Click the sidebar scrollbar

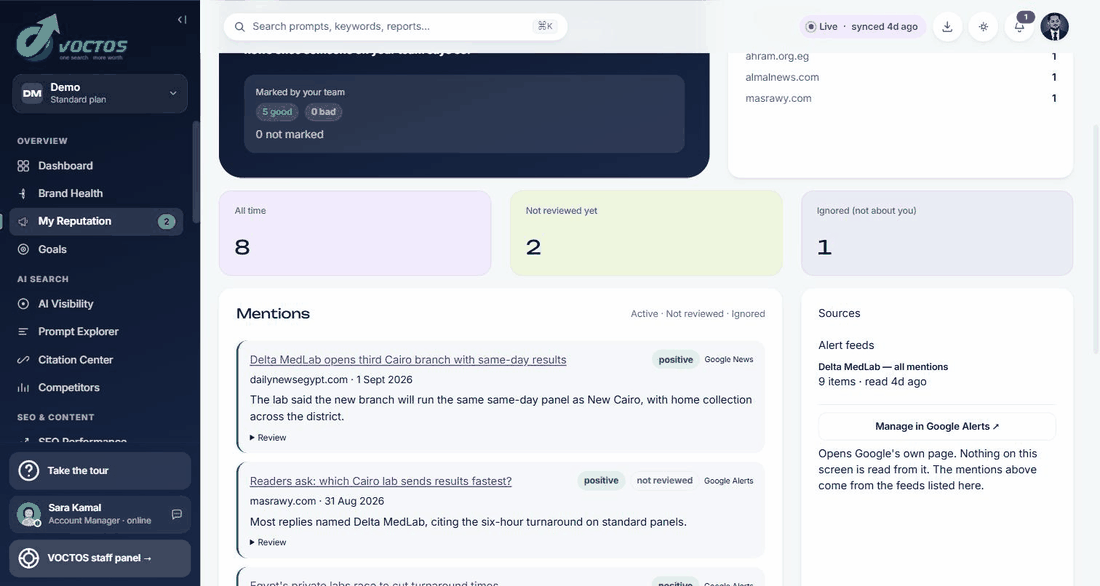pyautogui.click(x=196, y=172)
